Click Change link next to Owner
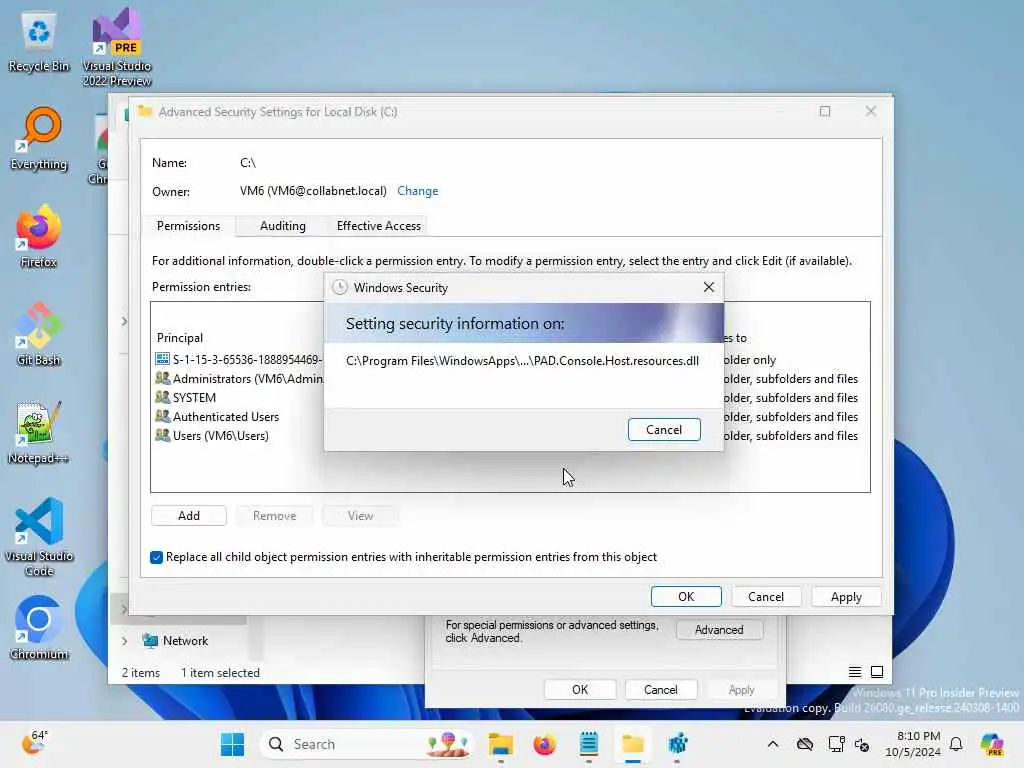This screenshot has width=1024, height=768. (x=417, y=191)
